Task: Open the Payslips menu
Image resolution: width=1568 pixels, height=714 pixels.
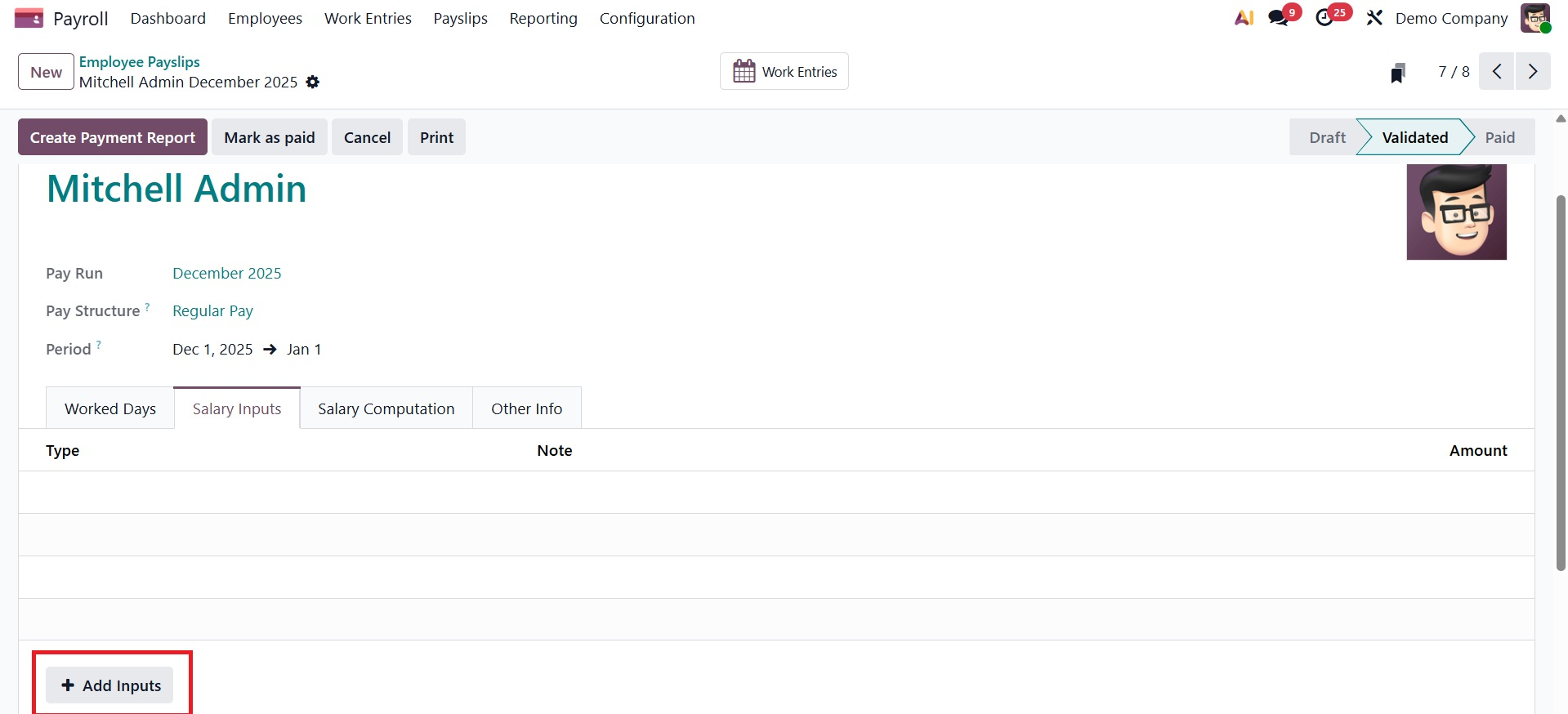Action: pos(460,18)
